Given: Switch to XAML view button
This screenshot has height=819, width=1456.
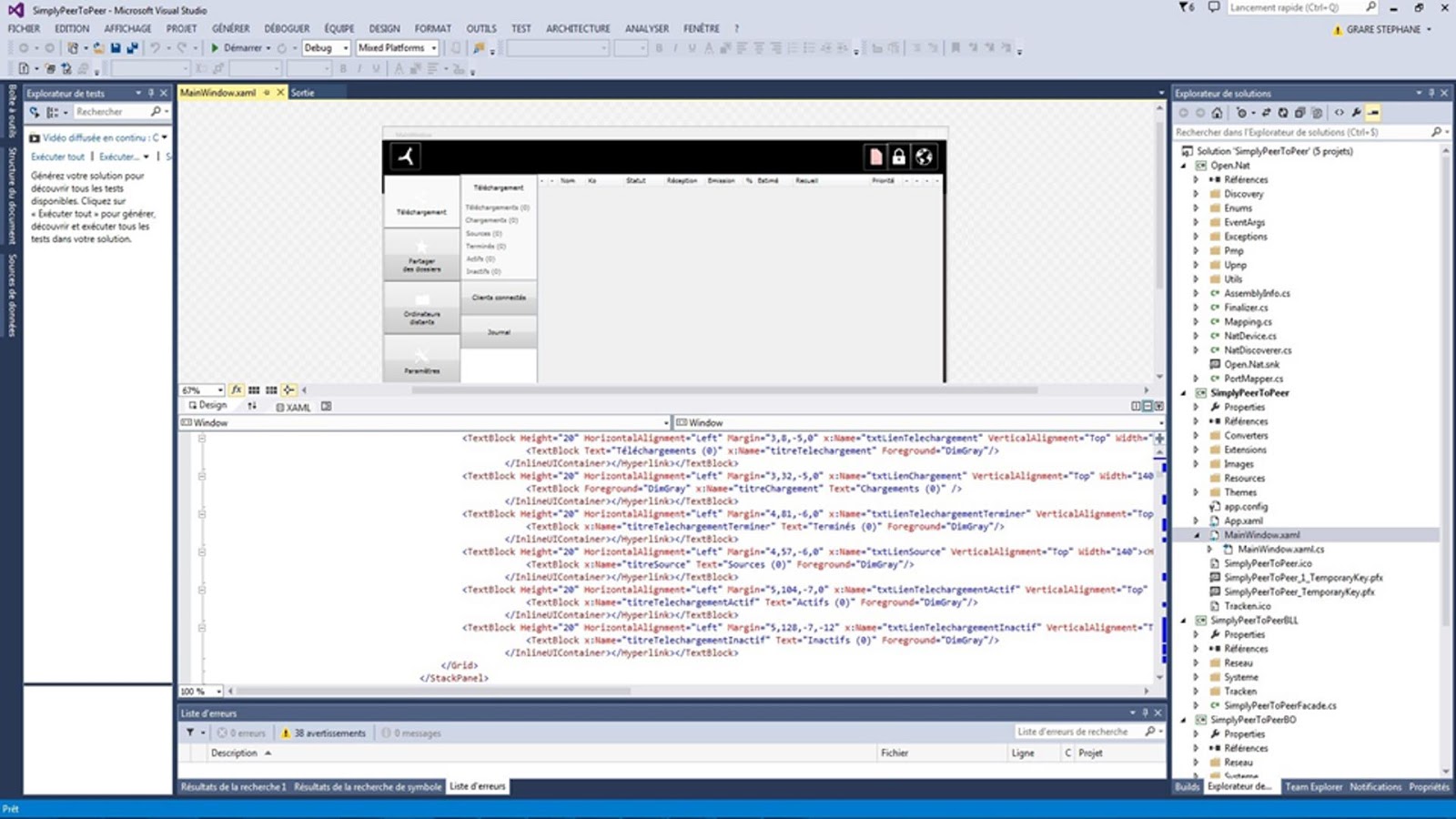Looking at the screenshot, I should point(294,408).
